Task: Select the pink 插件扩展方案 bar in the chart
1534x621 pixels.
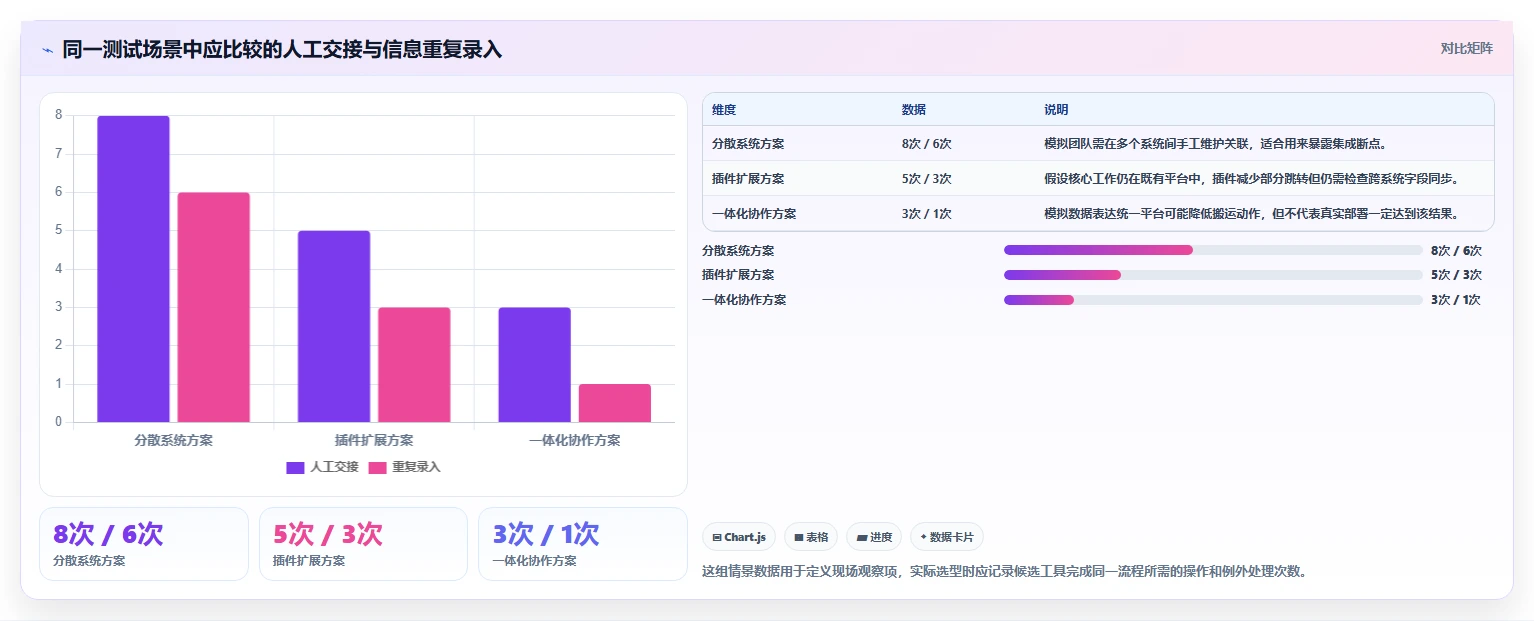Action: coord(414,364)
